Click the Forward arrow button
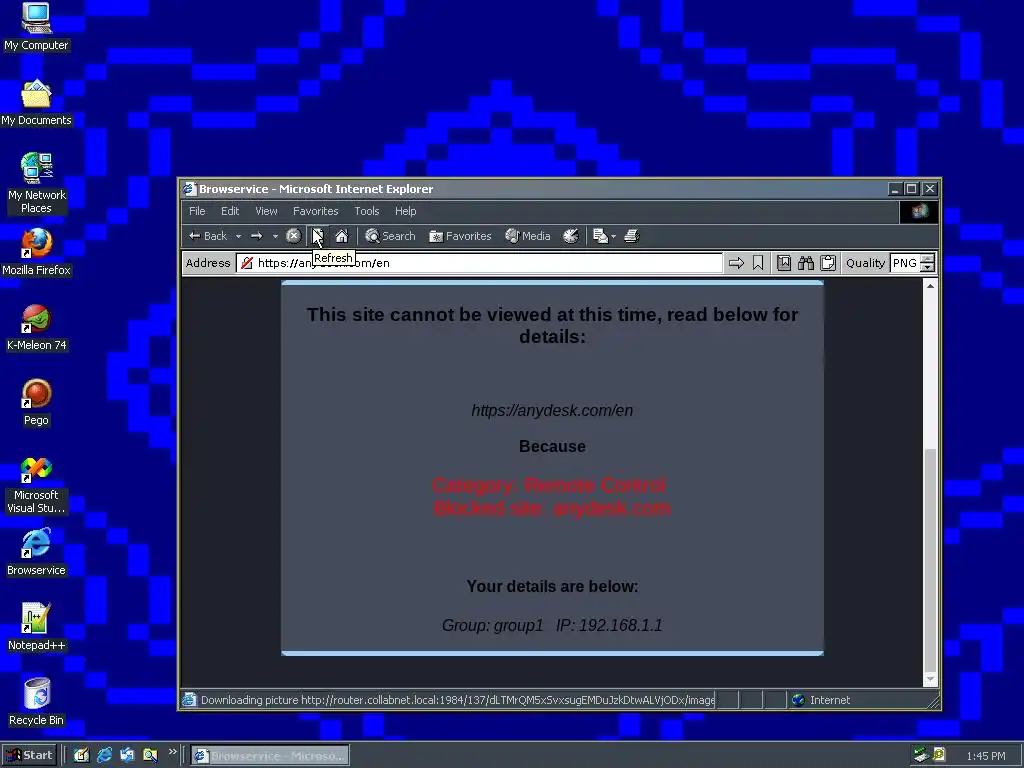This screenshot has width=1024, height=768. [257, 236]
